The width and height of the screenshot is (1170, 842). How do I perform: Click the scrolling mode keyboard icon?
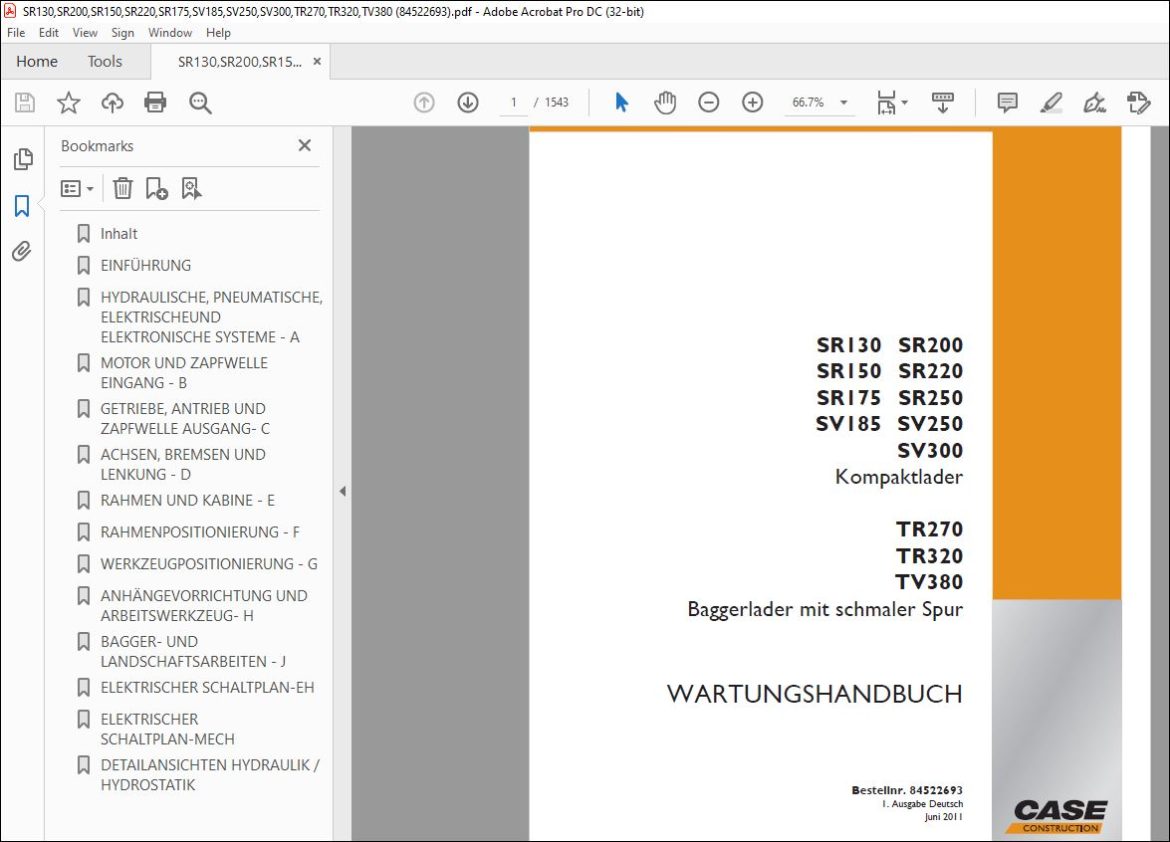click(943, 102)
